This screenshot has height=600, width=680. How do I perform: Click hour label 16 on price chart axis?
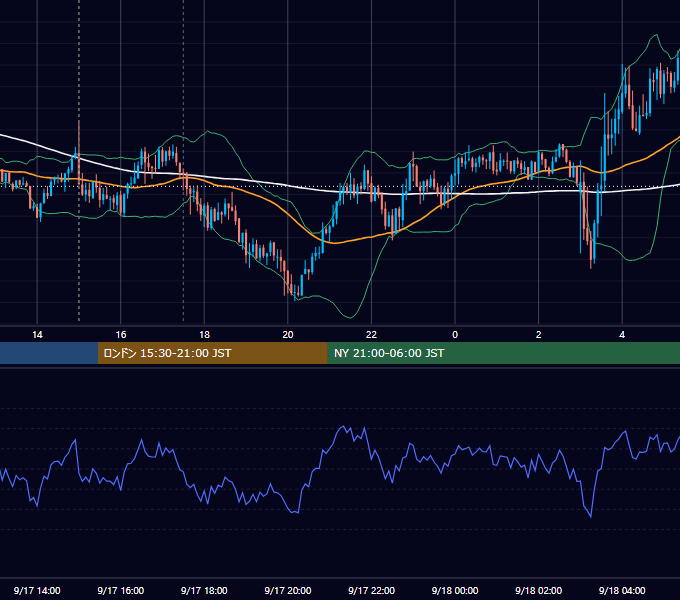[121, 335]
